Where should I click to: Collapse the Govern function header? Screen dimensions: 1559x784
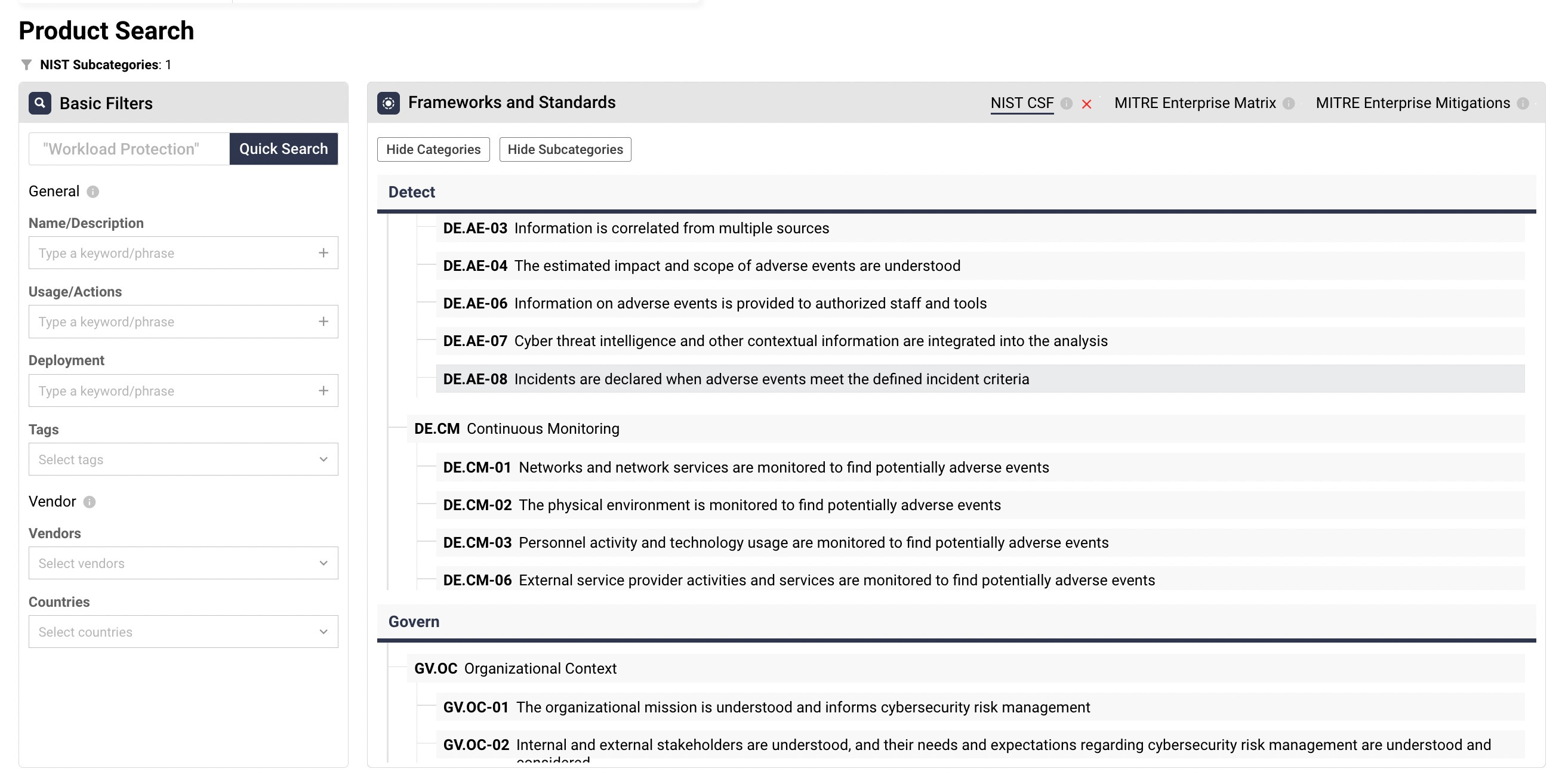(956, 622)
